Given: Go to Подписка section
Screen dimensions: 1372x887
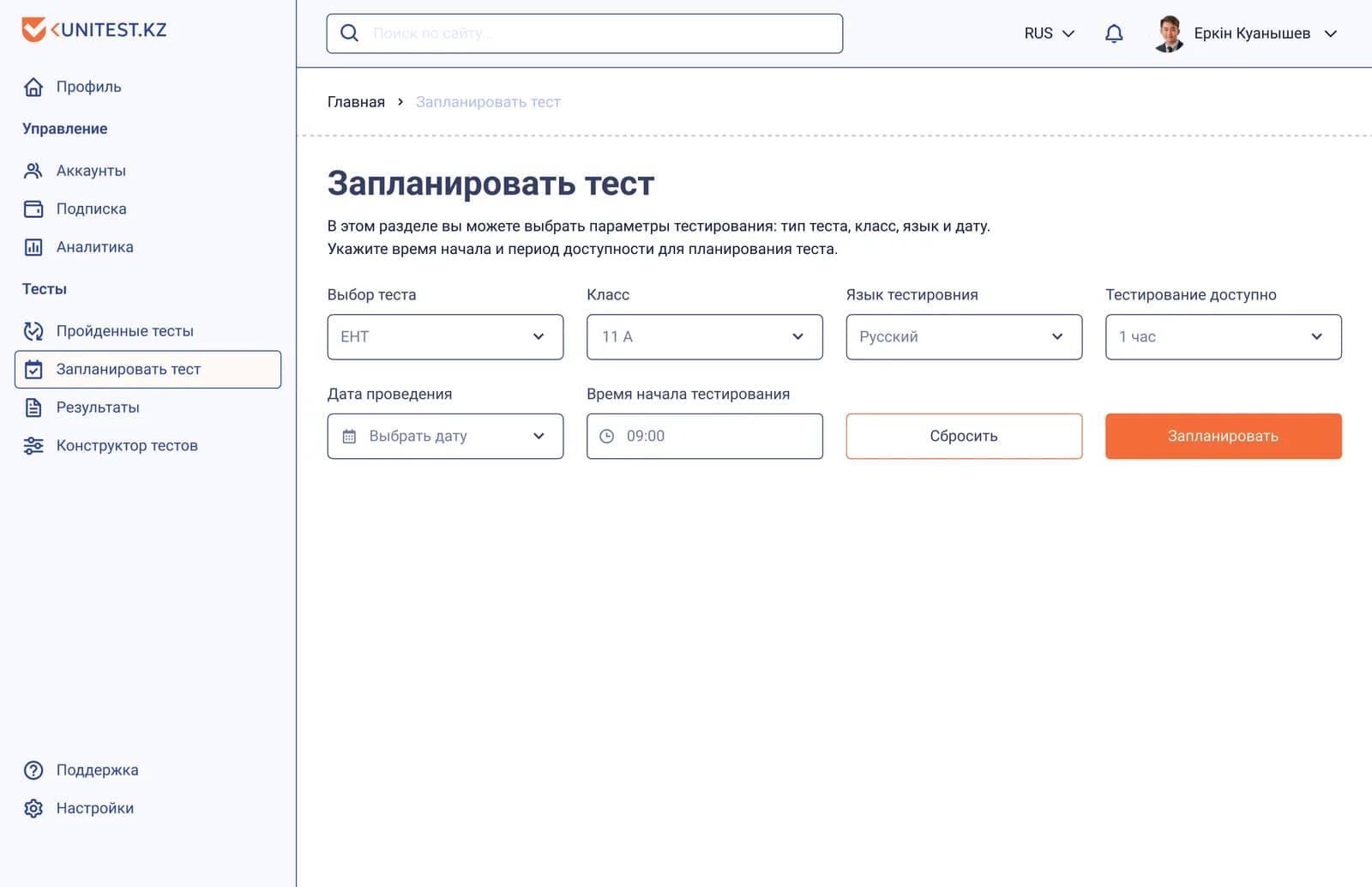Looking at the screenshot, I should [91, 208].
